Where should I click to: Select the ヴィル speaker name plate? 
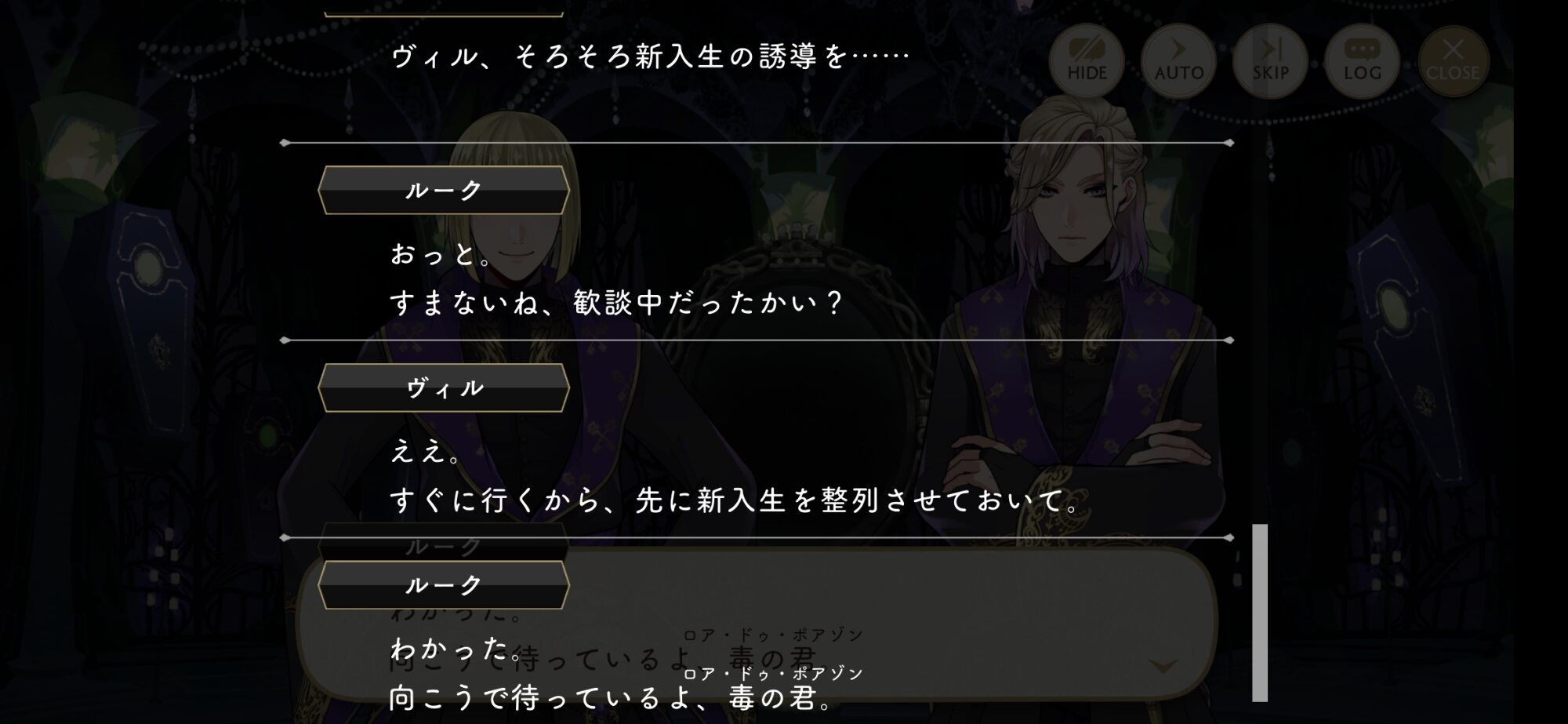click(444, 387)
